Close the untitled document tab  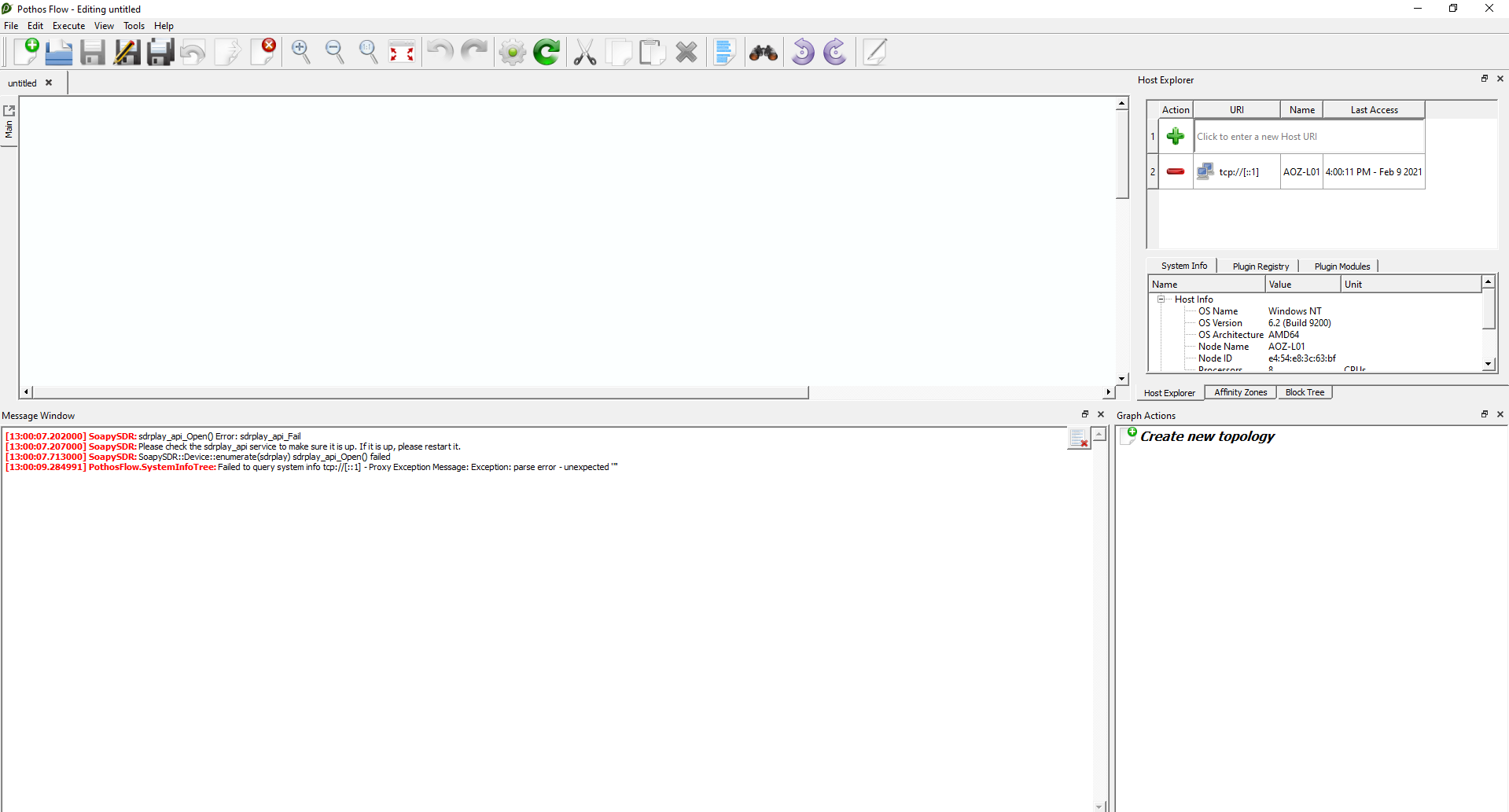[x=49, y=83]
